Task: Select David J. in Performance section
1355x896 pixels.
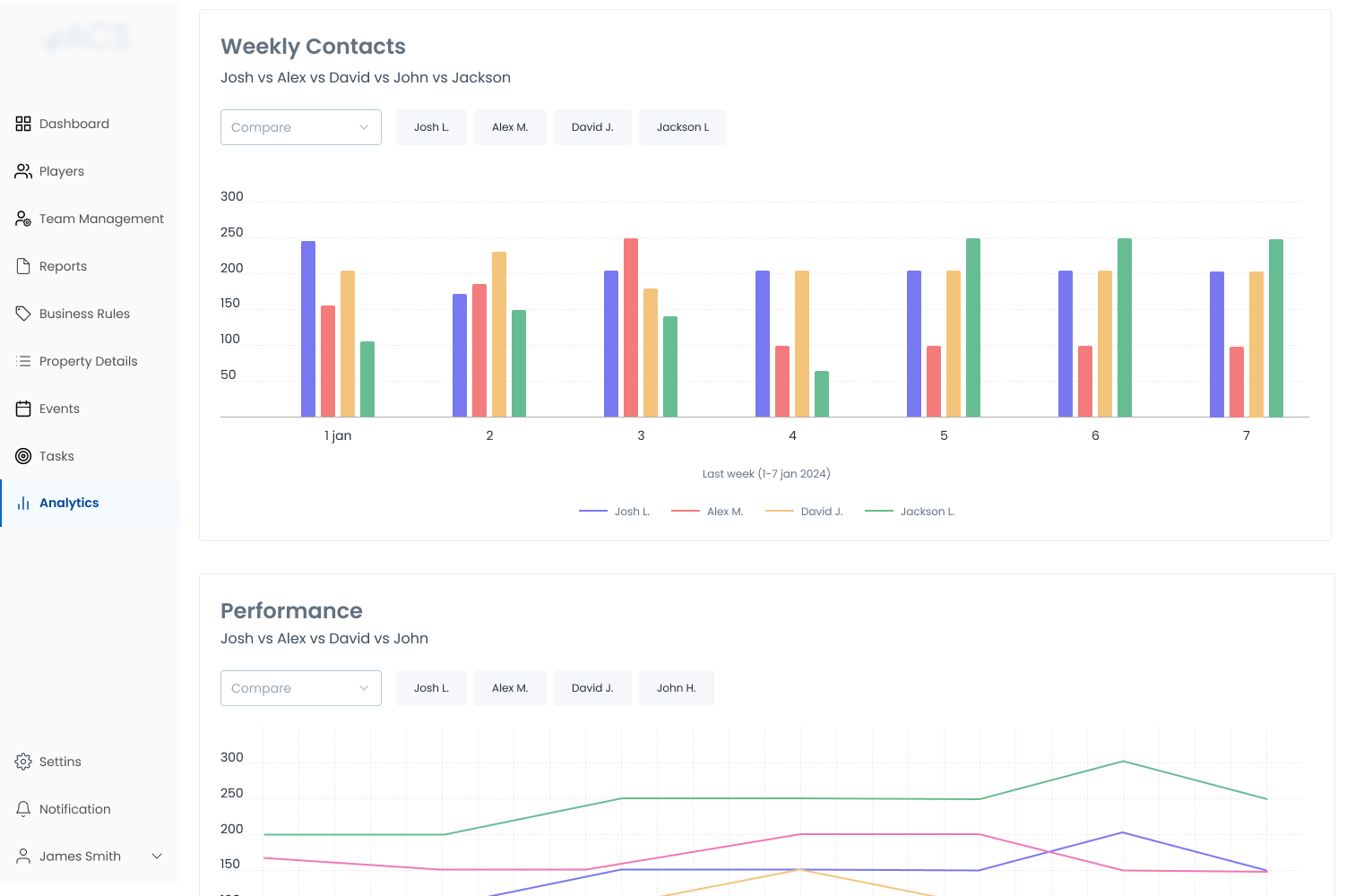Action: coord(592,688)
